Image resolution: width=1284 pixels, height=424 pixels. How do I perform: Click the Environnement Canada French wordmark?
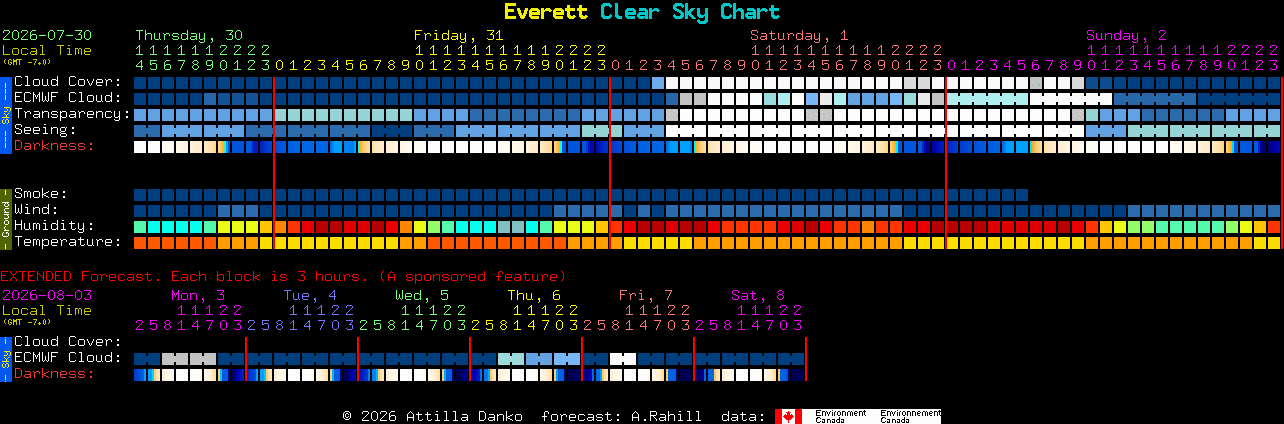[x=910, y=416]
